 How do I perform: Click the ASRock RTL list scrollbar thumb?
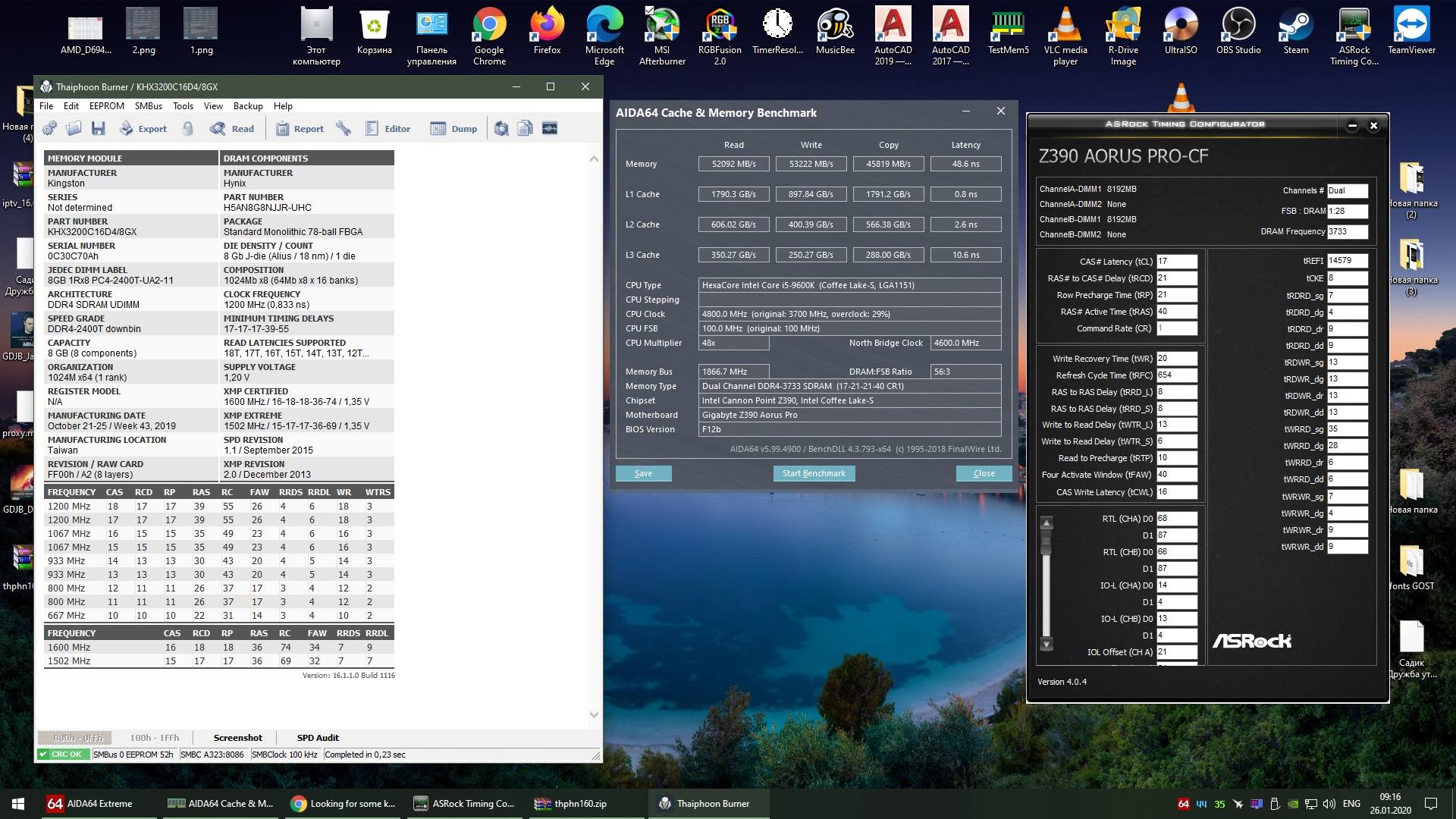[x=1046, y=542]
